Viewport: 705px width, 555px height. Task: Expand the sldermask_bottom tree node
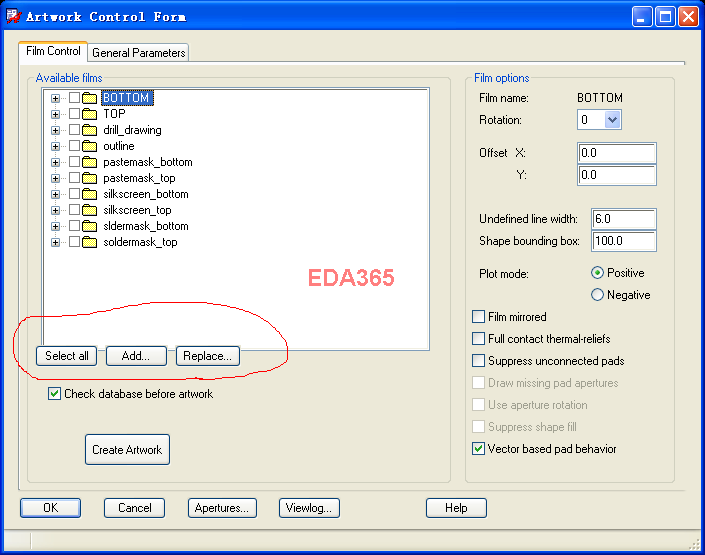55,226
